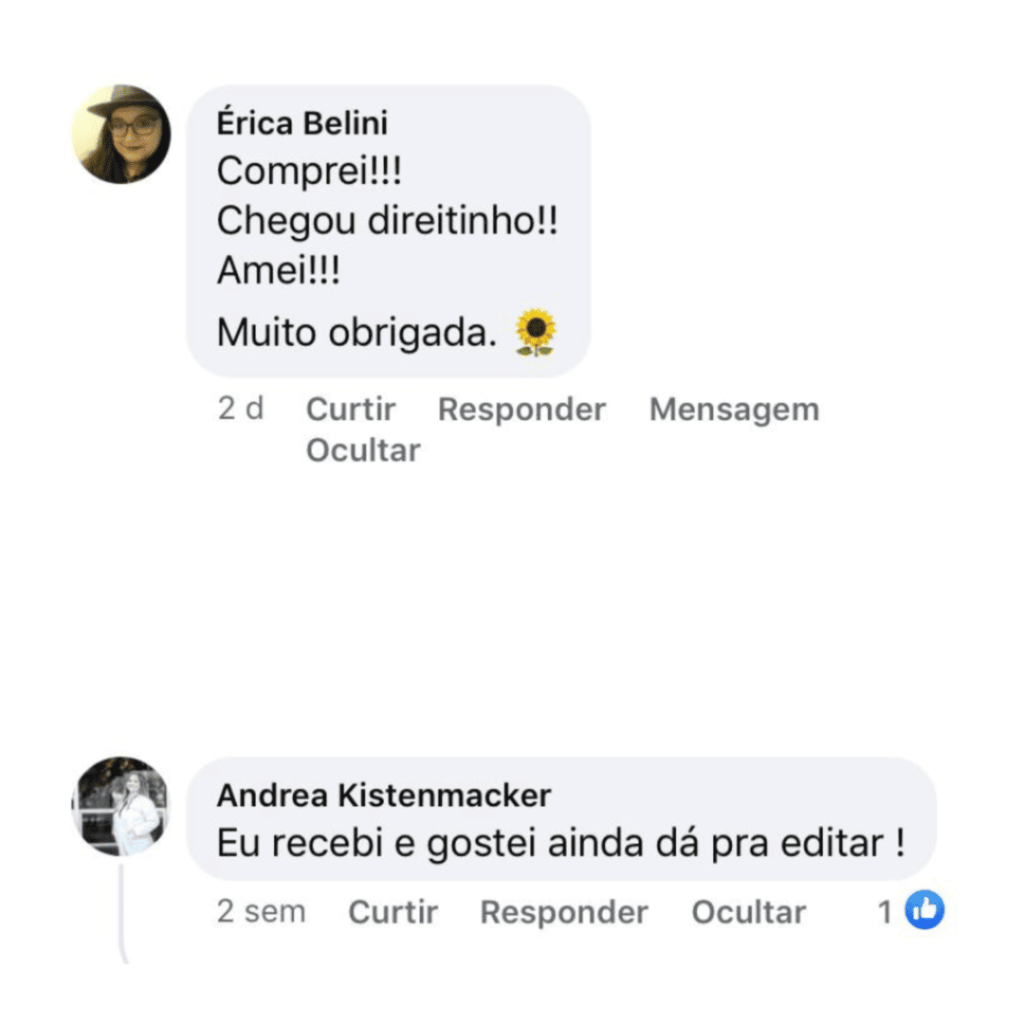Click the Érica Belini name link

[x=302, y=123]
